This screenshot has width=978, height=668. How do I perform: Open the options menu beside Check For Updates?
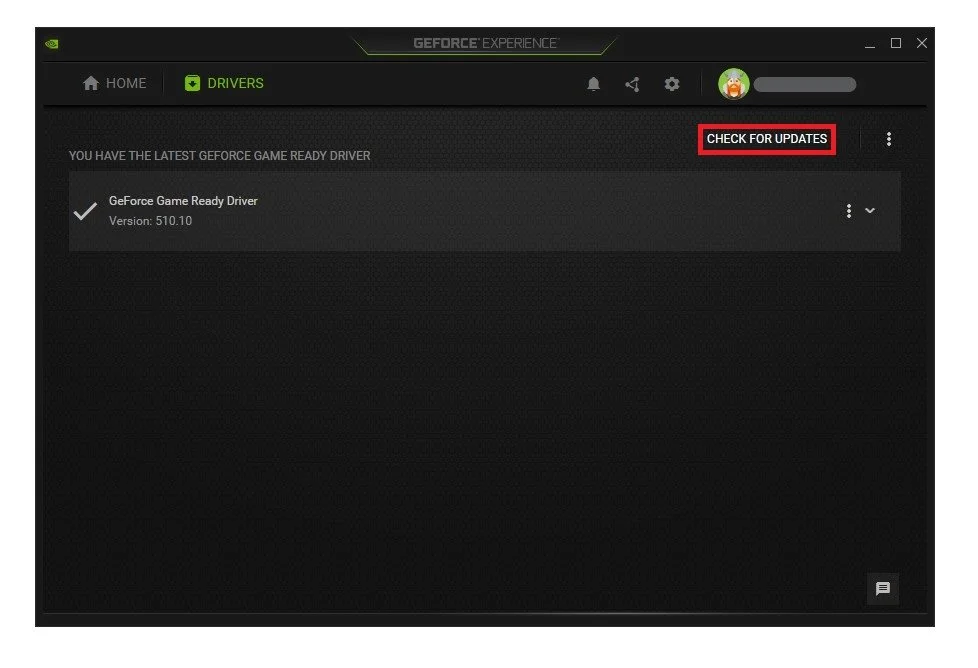(x=889, y=139)
